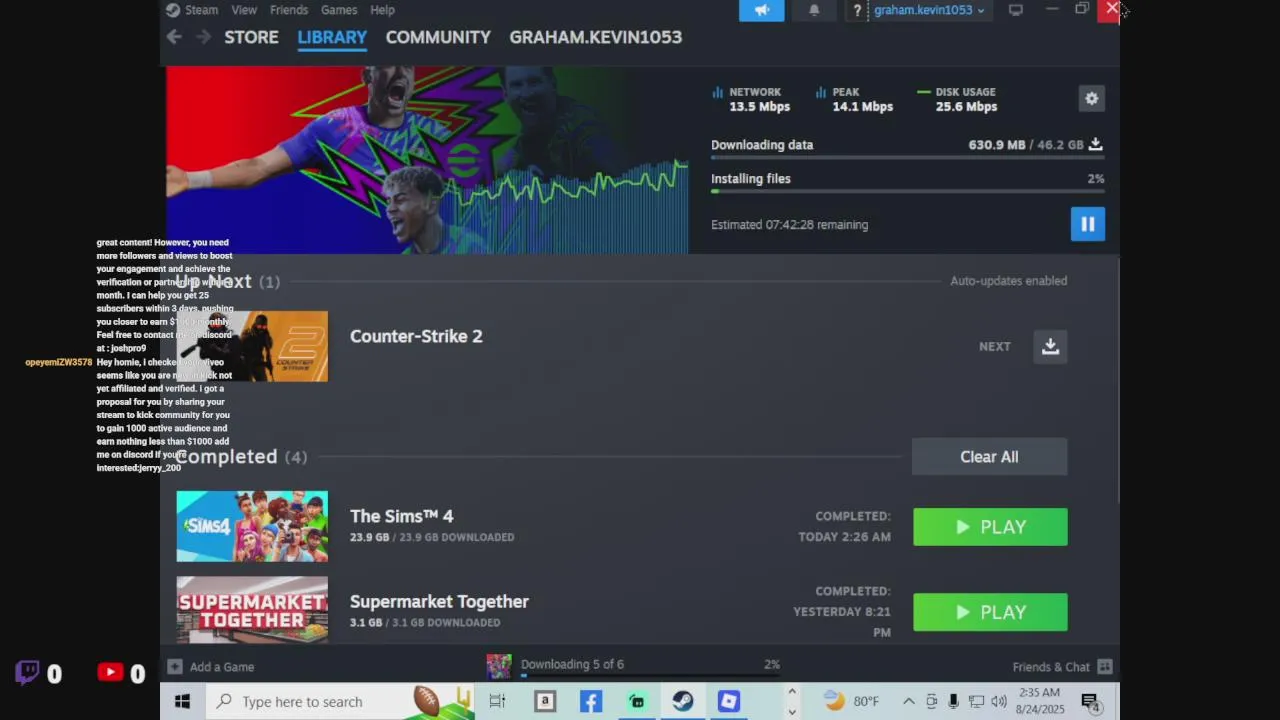Expand graham.kevin1053 account dropdown
1280x720 pixels.
pos(929,10)
